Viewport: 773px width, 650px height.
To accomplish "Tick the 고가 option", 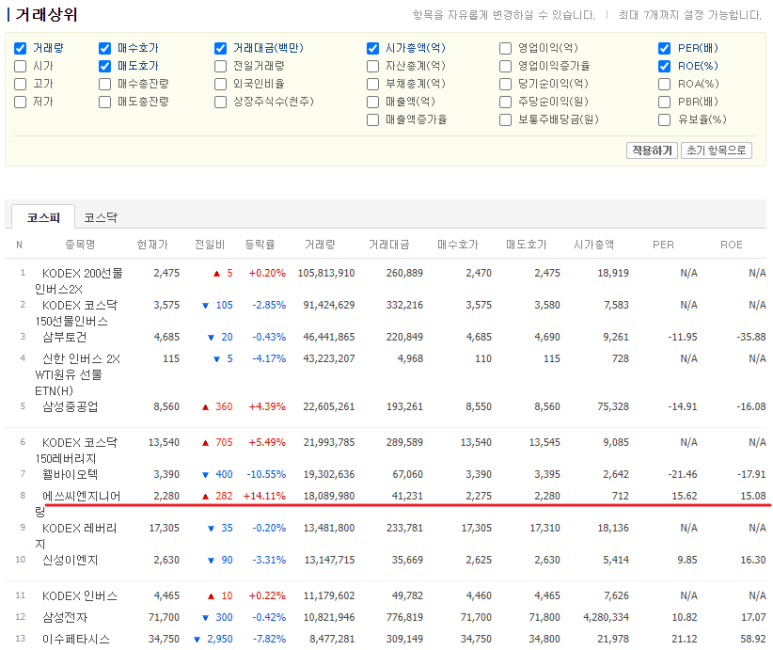I will click(20, 84).
